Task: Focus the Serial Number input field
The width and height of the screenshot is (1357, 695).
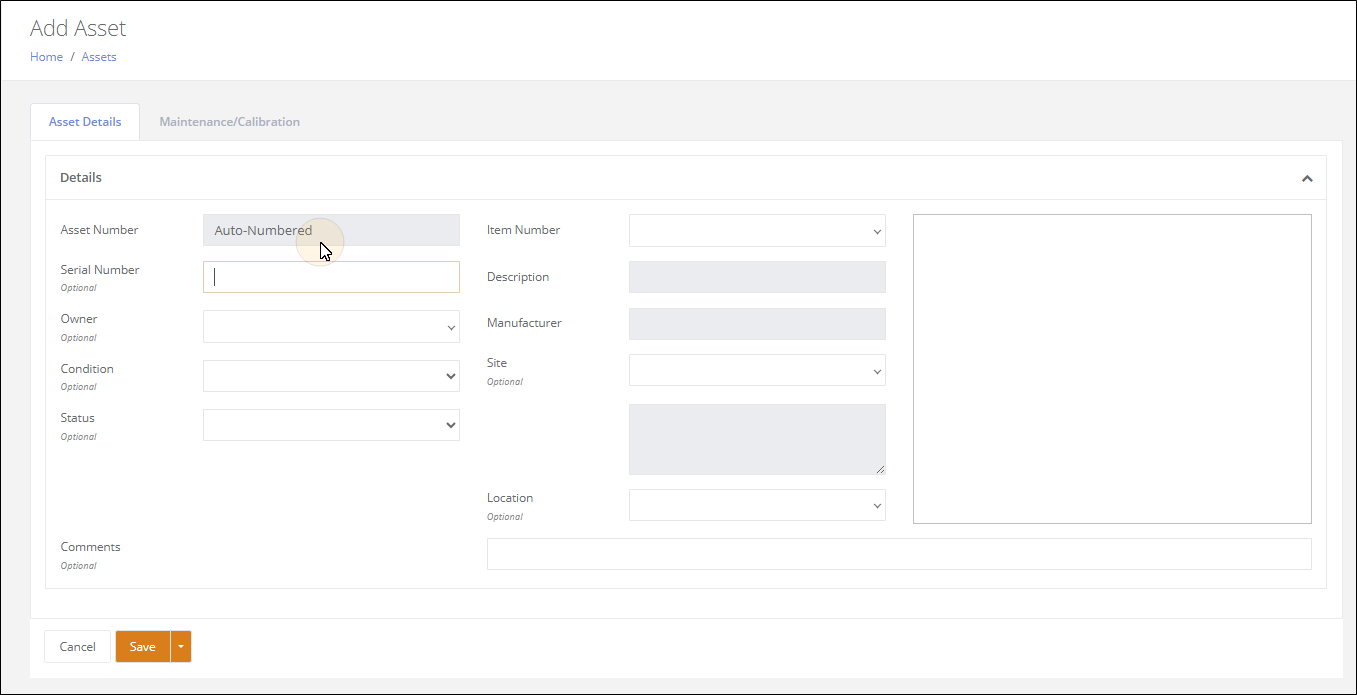Action: 331,277
